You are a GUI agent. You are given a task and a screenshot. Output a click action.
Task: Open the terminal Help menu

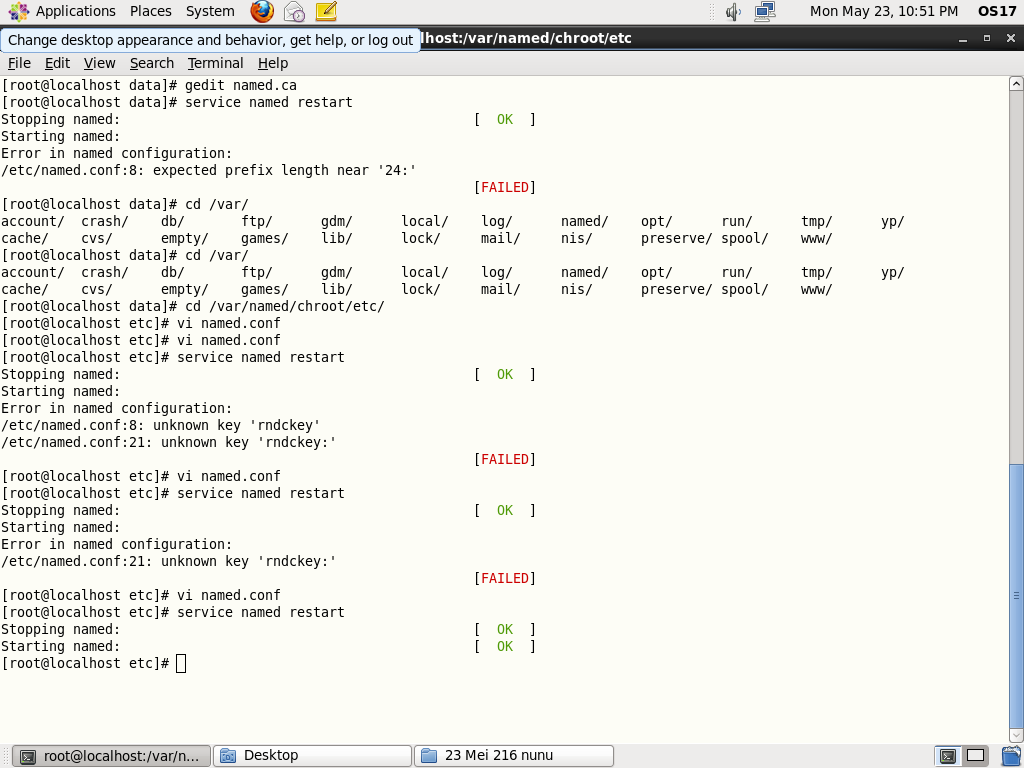pos(272,63)
